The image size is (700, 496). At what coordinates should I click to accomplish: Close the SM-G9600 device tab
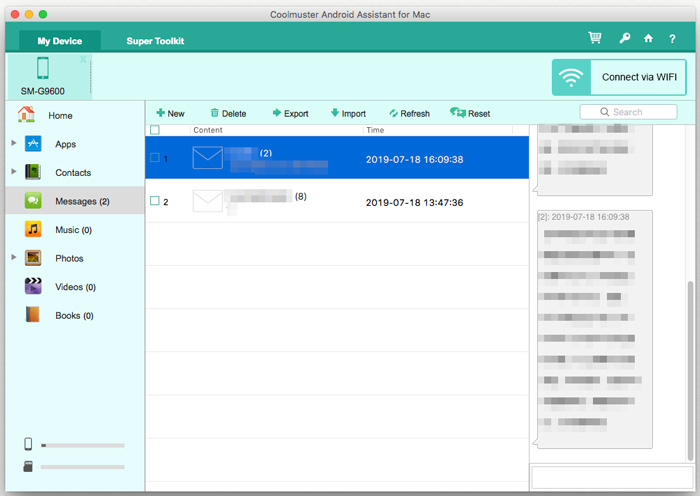tap(83, 59)
